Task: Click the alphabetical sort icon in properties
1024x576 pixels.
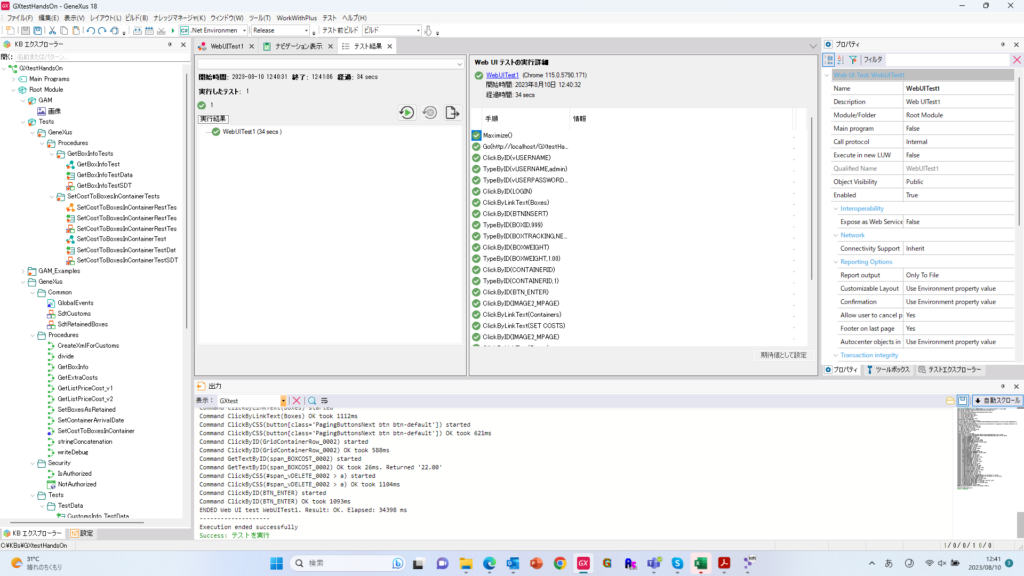Action: click(x=840, y=59)
